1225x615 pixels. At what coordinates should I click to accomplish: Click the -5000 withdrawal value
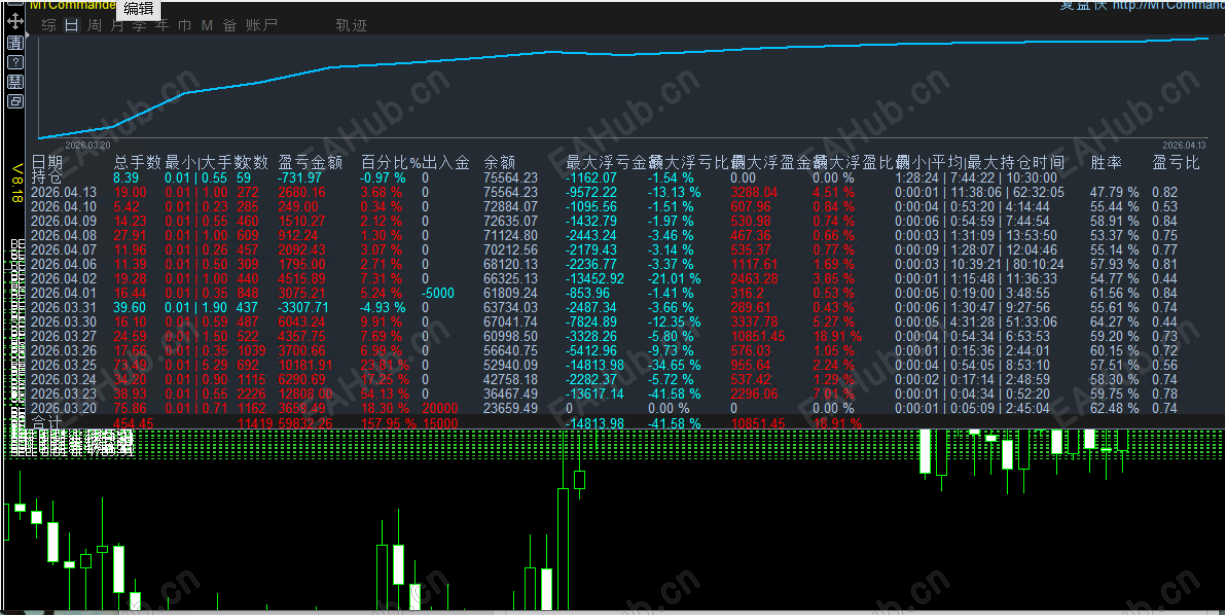pyautogui.click(x=439, y=294)
